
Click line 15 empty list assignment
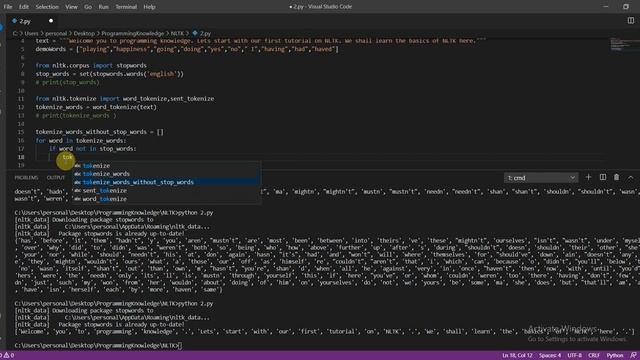click(x=99, y=132)
